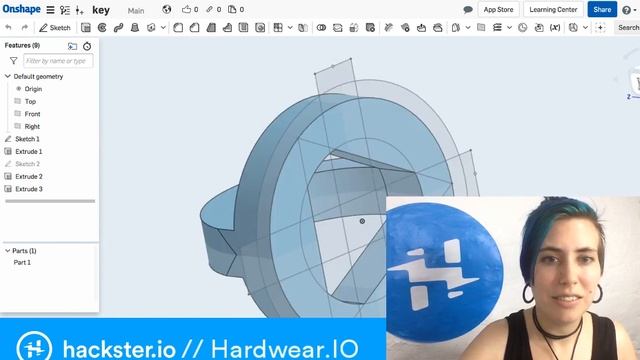Click the document name 'key'
640x360 pixels.
(101, 10)
